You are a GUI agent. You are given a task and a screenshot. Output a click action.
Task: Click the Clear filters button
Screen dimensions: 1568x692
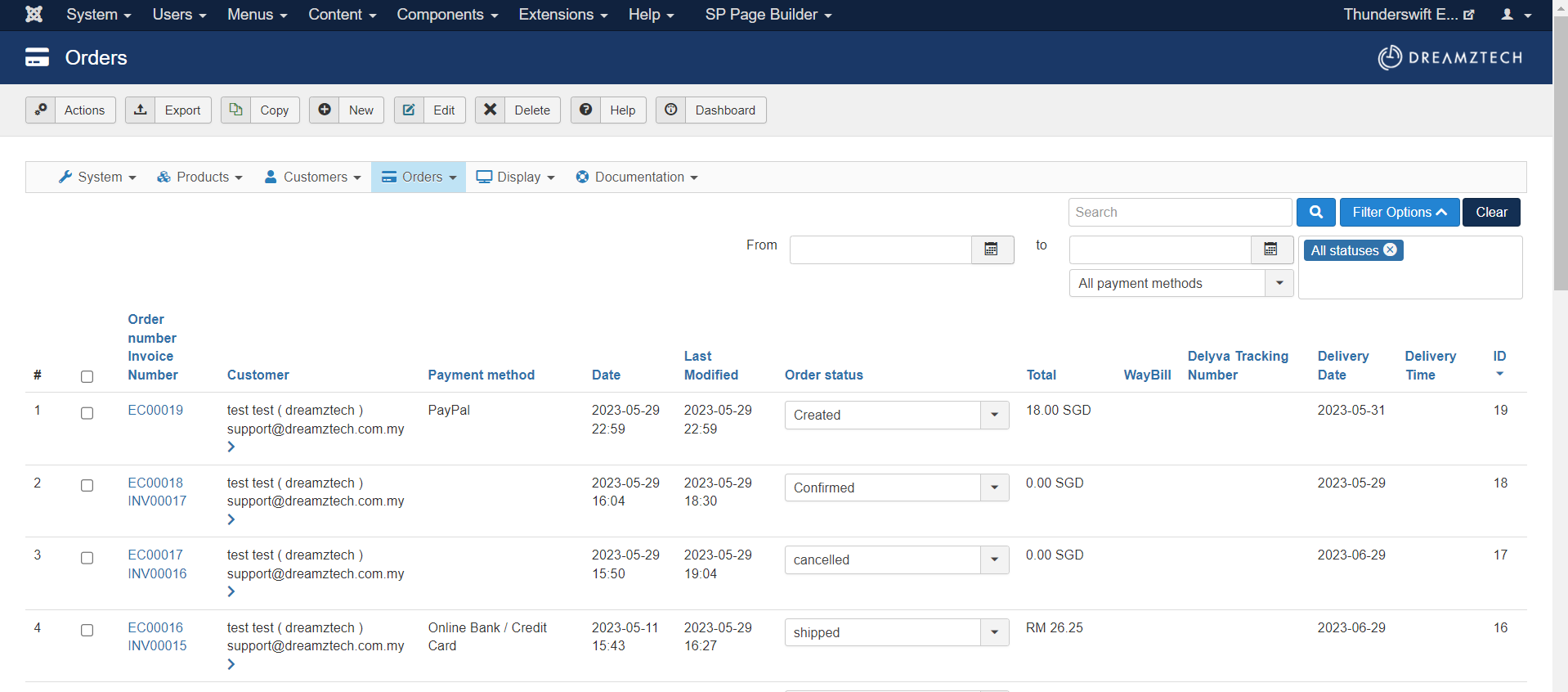pyautogui.click(x=1491, y=212)
